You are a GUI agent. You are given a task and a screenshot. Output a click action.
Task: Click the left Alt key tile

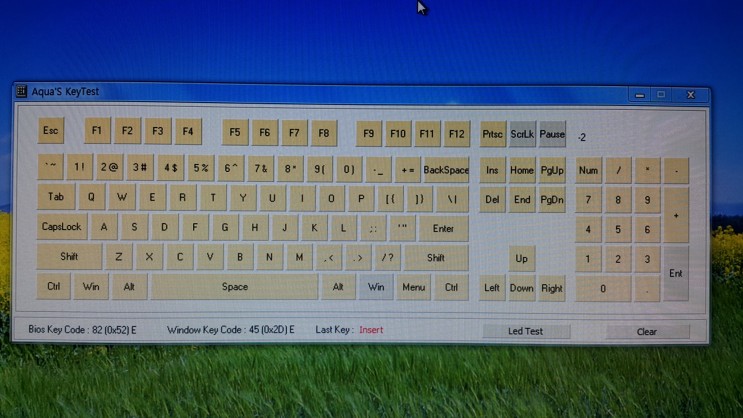click(129, 287)
